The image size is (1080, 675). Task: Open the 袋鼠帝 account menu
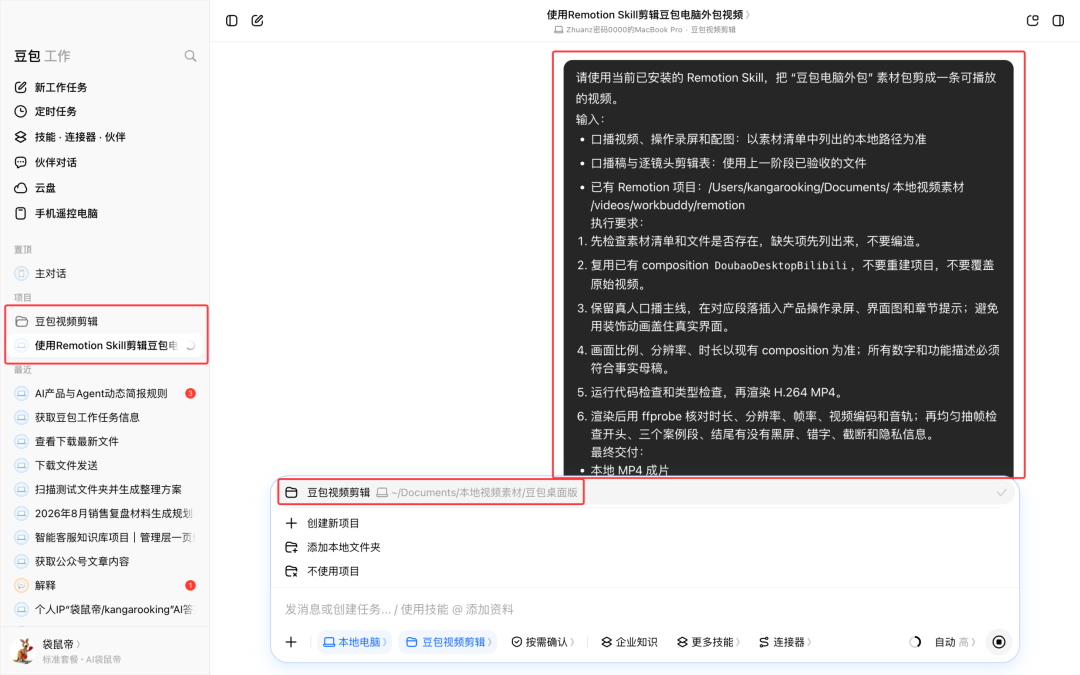pos(61,645)
